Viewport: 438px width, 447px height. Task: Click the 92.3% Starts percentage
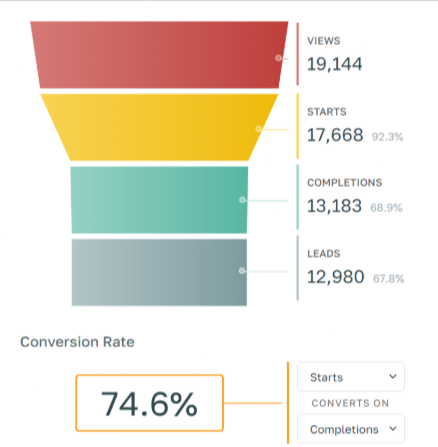click(387, 137)
